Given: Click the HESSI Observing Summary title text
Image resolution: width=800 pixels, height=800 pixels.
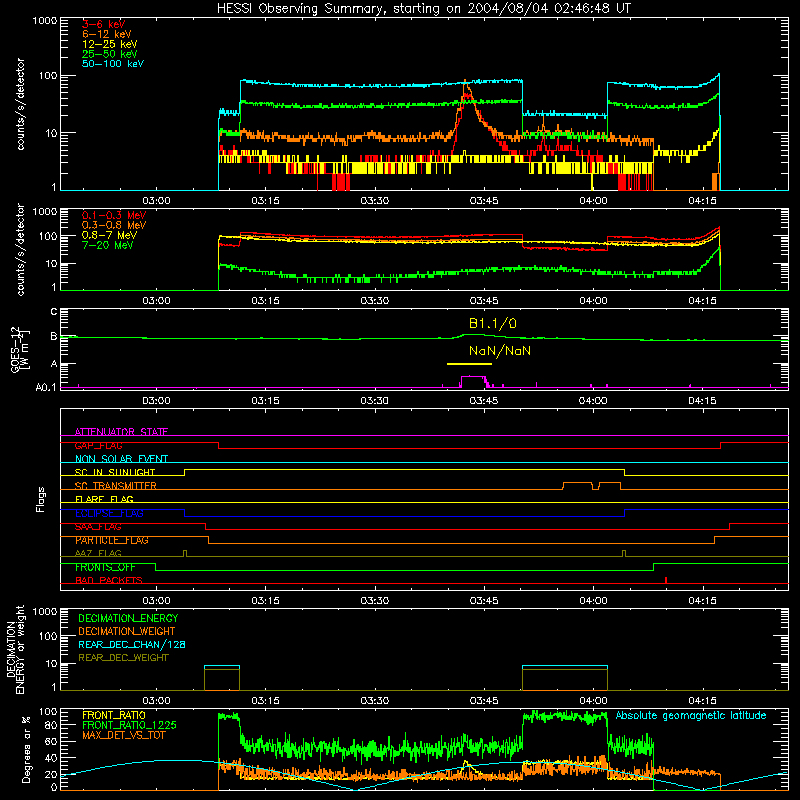Looking at the screenshot, I should pyautogui.click(x=424, y=8).
